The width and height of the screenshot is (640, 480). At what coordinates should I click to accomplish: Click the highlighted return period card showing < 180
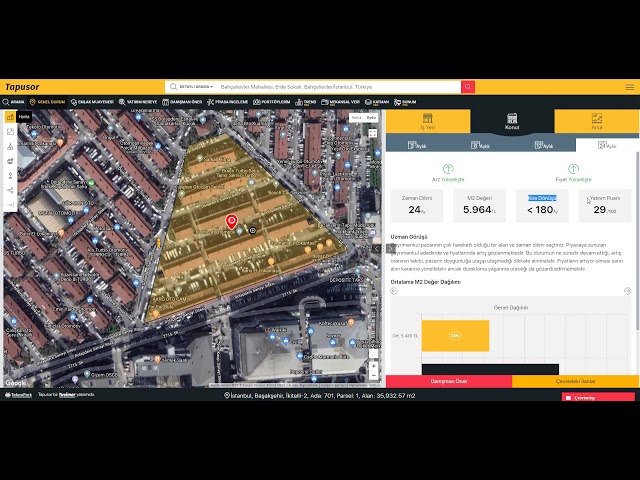(x=542, y=205)
